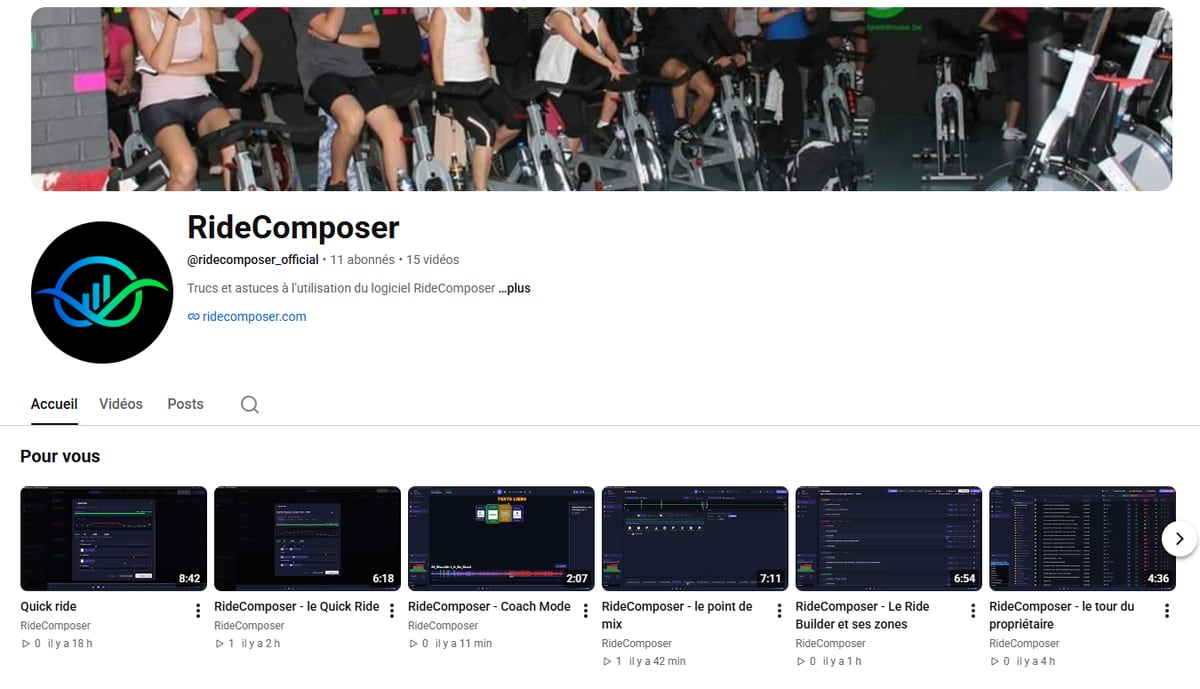The image size is (1200, 689).
Task: Click 'il y a 4 h' under le tour du propriétaire
Action: click(1036, 662)
